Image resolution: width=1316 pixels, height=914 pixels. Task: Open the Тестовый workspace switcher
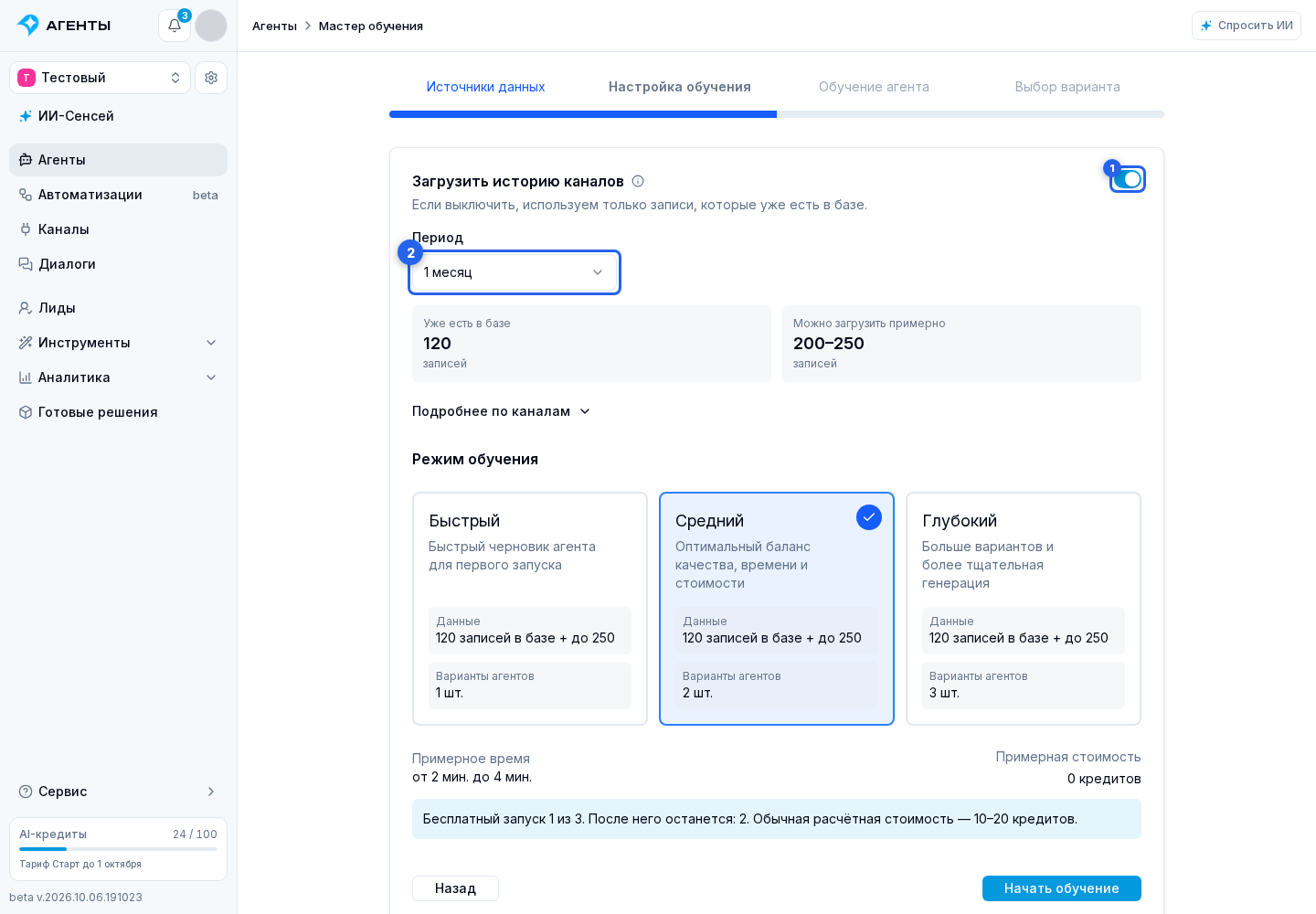click(x=101, y=78)
